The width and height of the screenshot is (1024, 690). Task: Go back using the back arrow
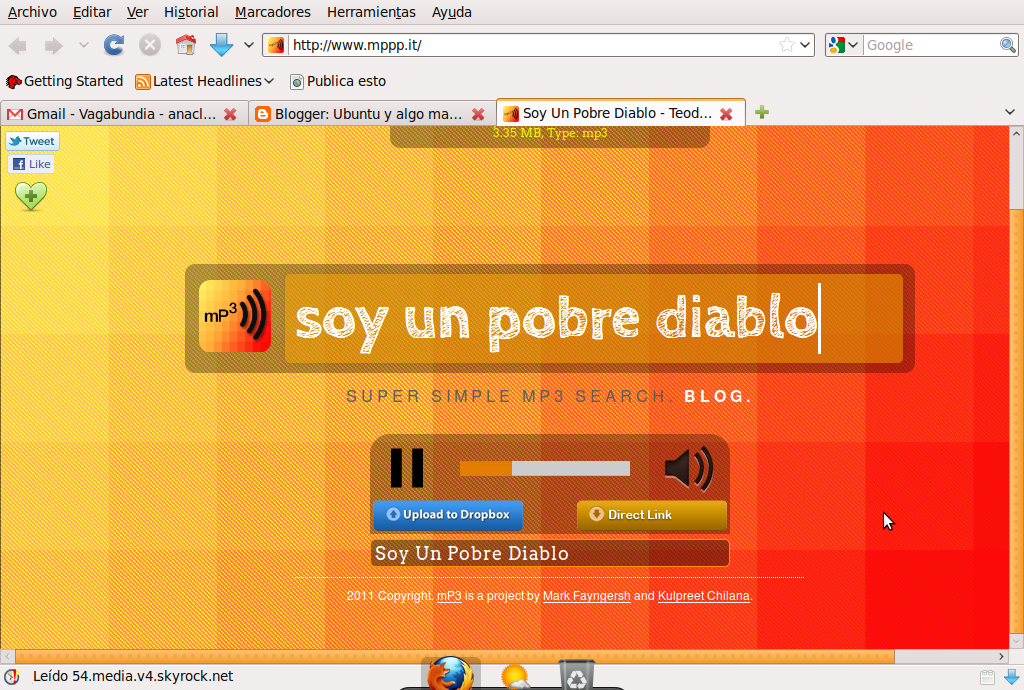tap(18, 46)
